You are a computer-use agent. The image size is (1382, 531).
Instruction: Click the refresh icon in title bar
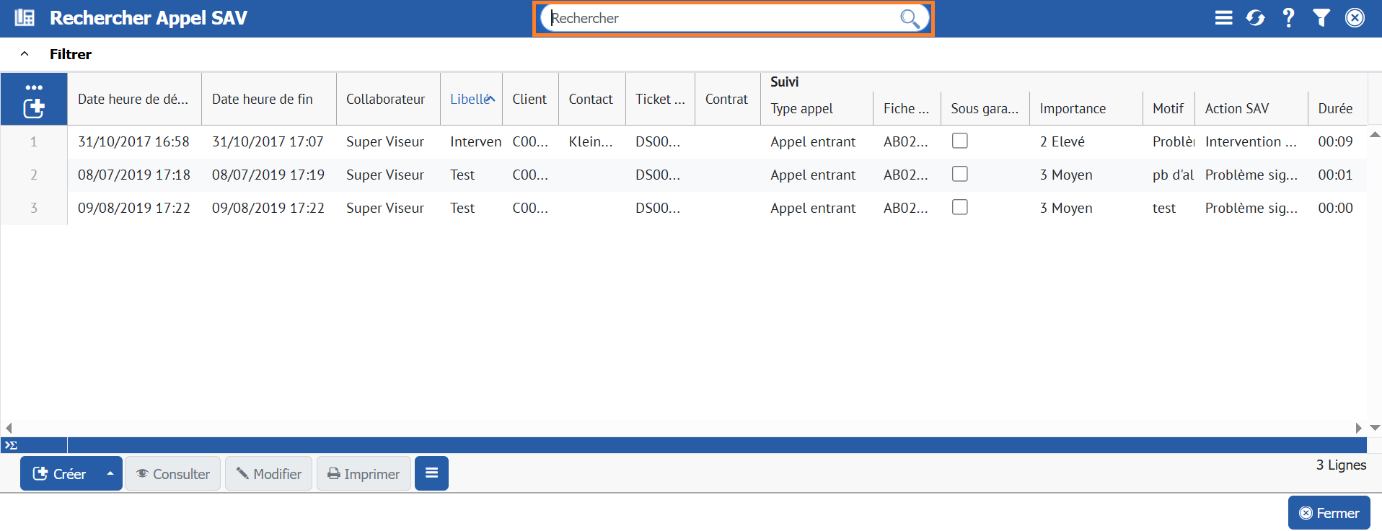(1255, 18)
